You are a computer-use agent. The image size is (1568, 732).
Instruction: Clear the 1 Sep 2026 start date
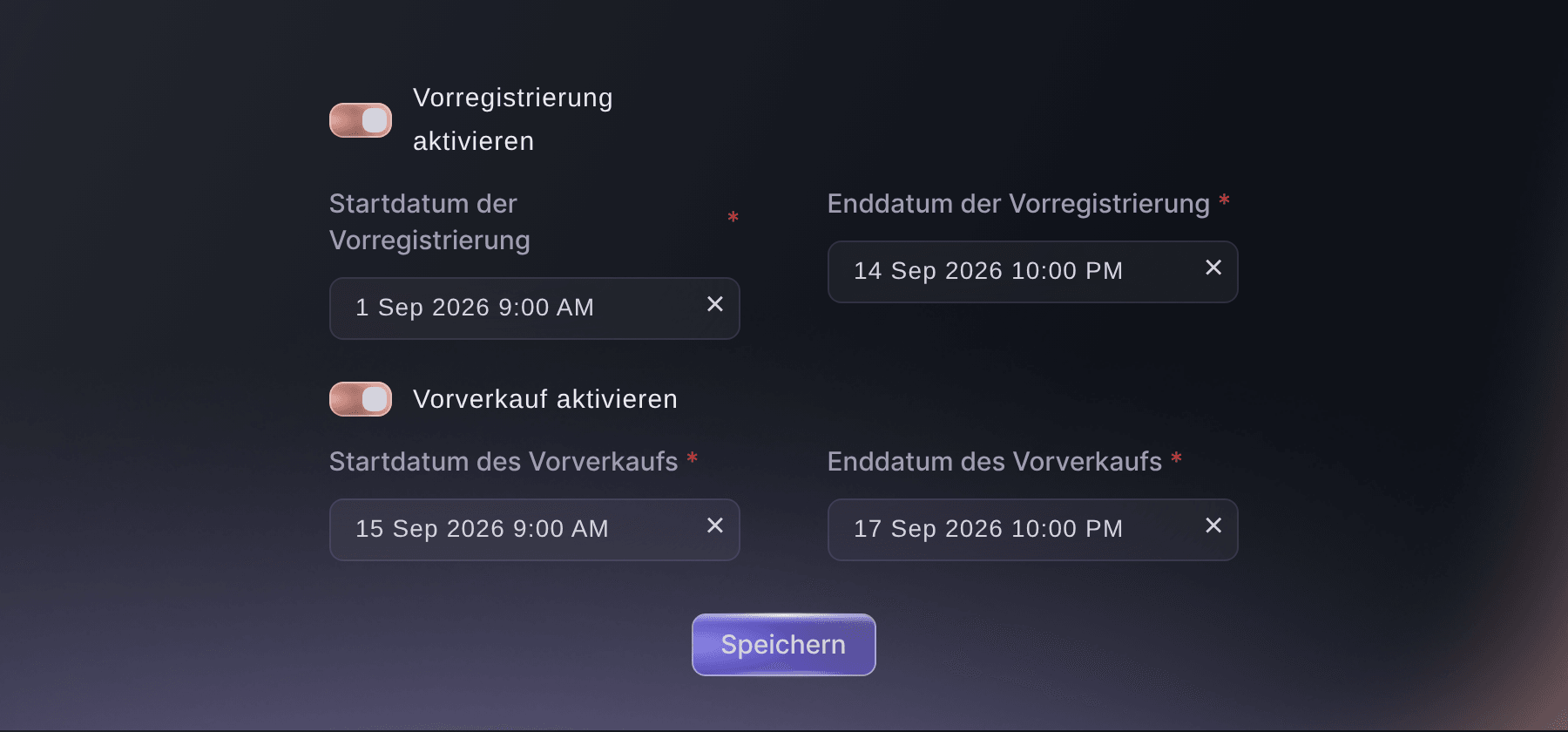coord(715,304)
